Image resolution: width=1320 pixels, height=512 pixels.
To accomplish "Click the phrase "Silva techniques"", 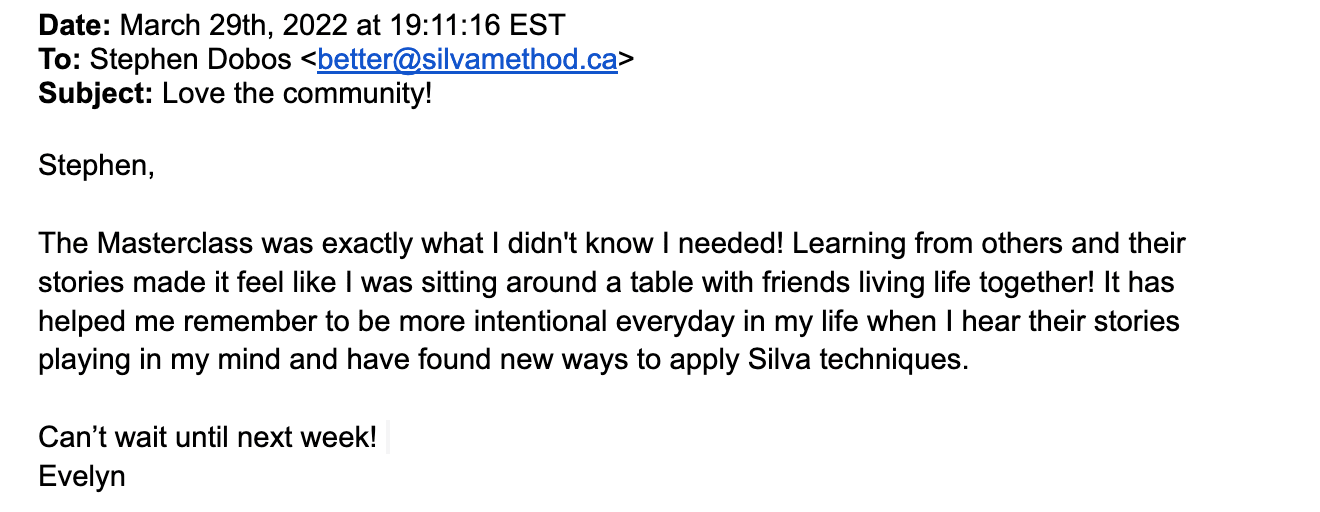I will point(859,360).
